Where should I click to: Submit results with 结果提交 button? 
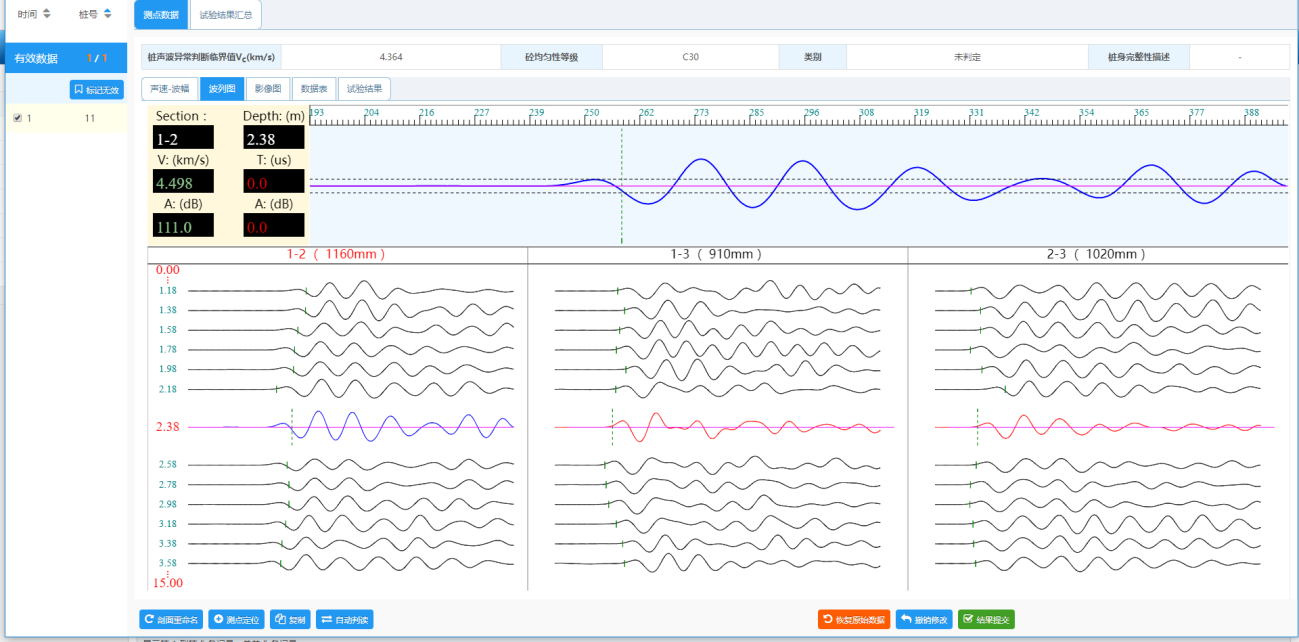tap(986, 620)
